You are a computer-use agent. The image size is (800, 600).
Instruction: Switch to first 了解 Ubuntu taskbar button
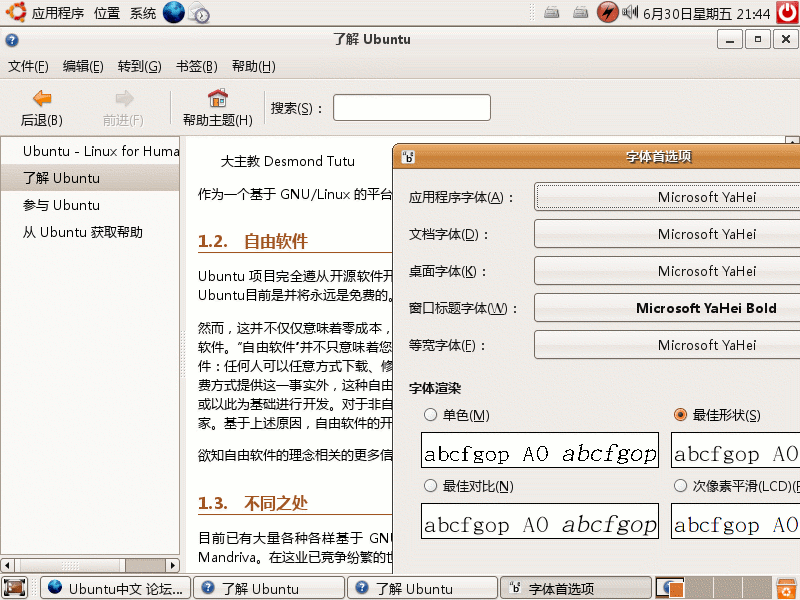click(269, 588)
